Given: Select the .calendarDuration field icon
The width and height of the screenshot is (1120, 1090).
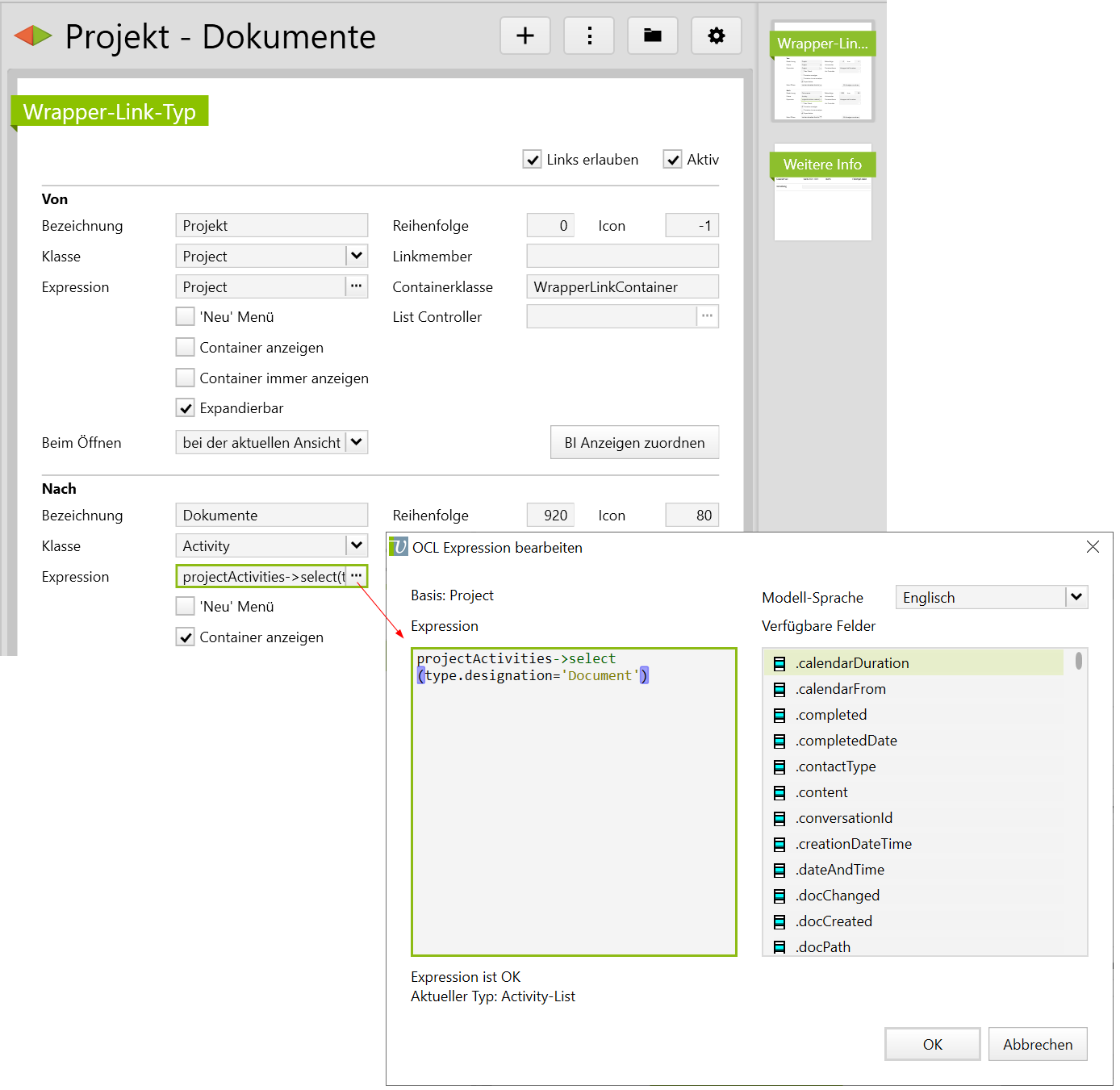Looking at the screenshot, I should pos(779,663).
